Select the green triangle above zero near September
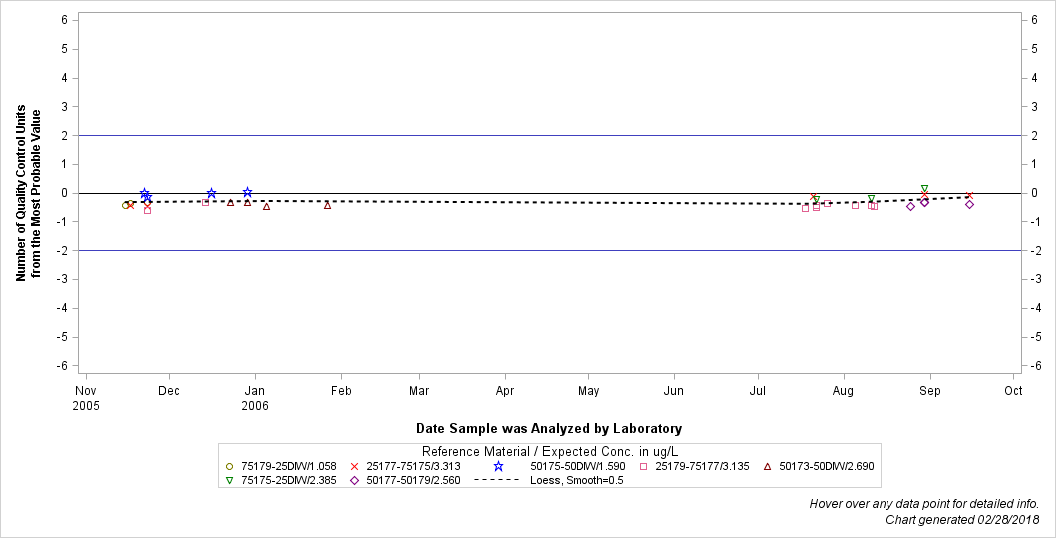Screen dimensions: 1056x538 coord(924,189)
